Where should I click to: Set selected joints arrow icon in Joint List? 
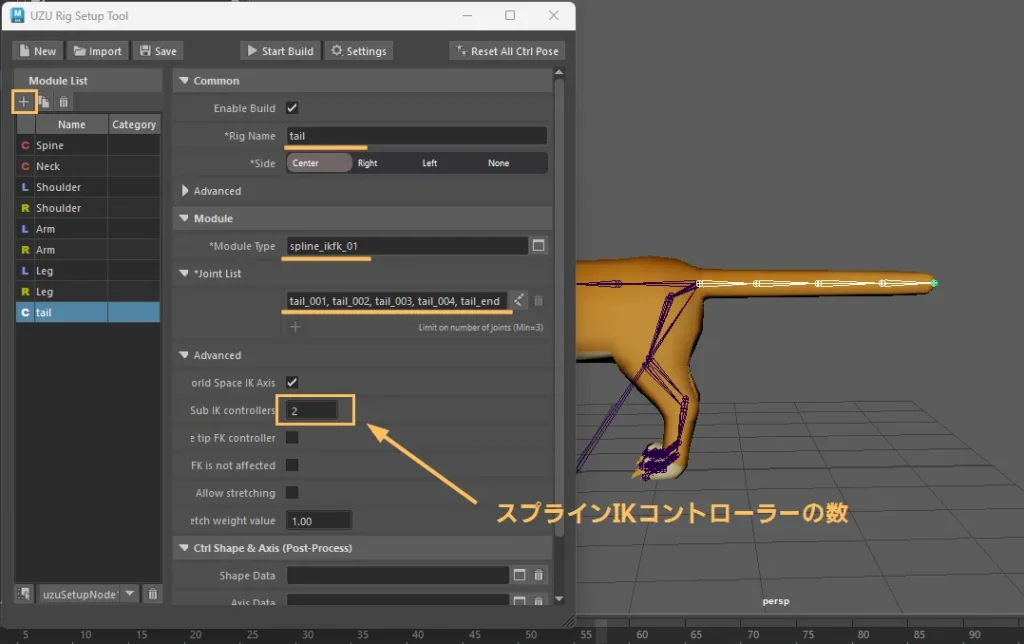point(519,300)
